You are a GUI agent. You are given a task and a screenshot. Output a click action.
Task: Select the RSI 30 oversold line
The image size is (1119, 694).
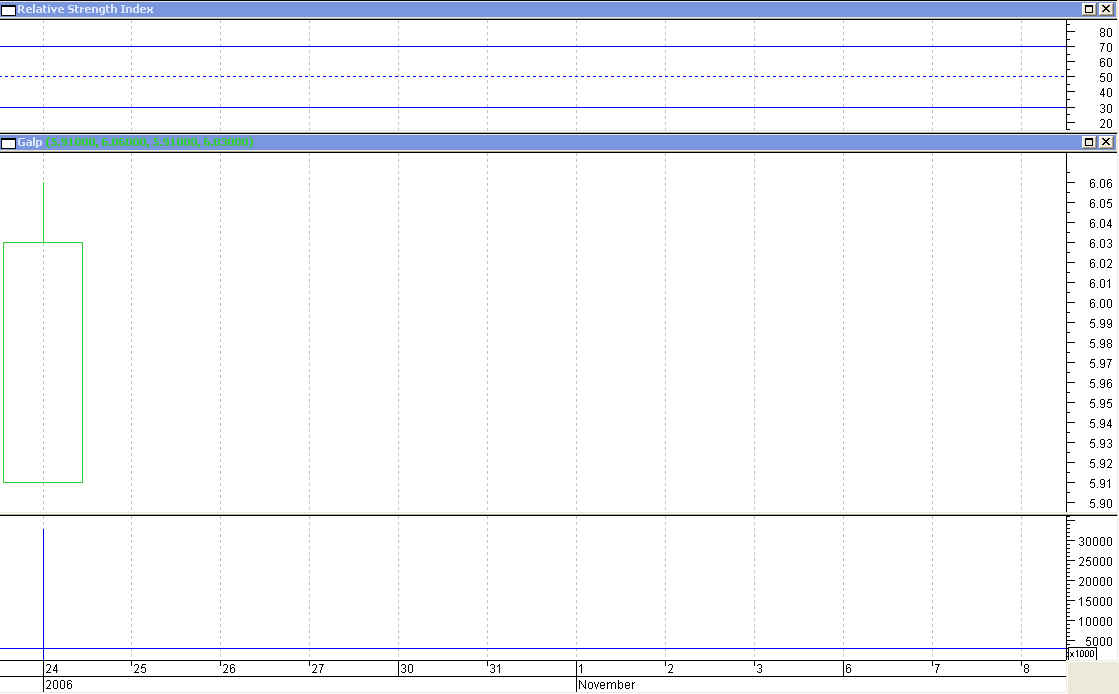click(x=533, y=107)
